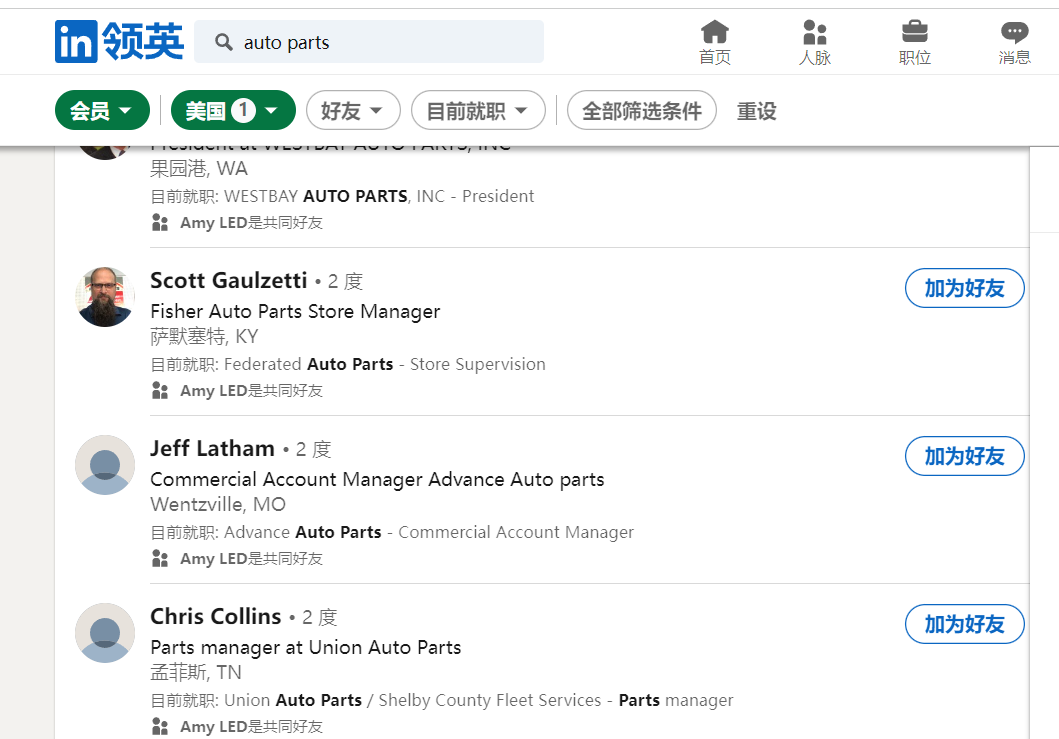
Task: Click location text 萨默塞特, KY
Action: 204,336
